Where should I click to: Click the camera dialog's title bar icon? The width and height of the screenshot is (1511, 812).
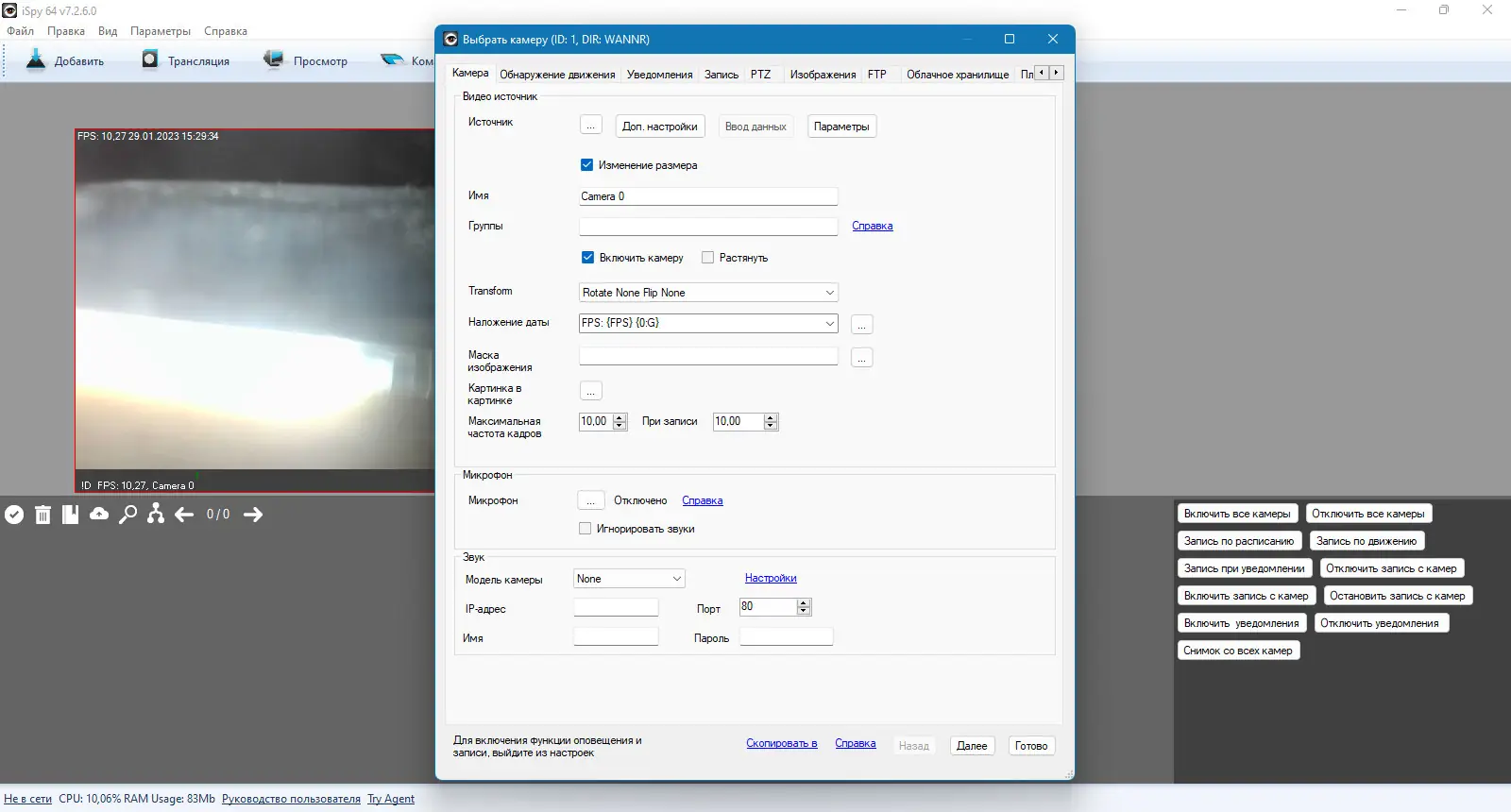pyautogui.click(x=450, y=40)
